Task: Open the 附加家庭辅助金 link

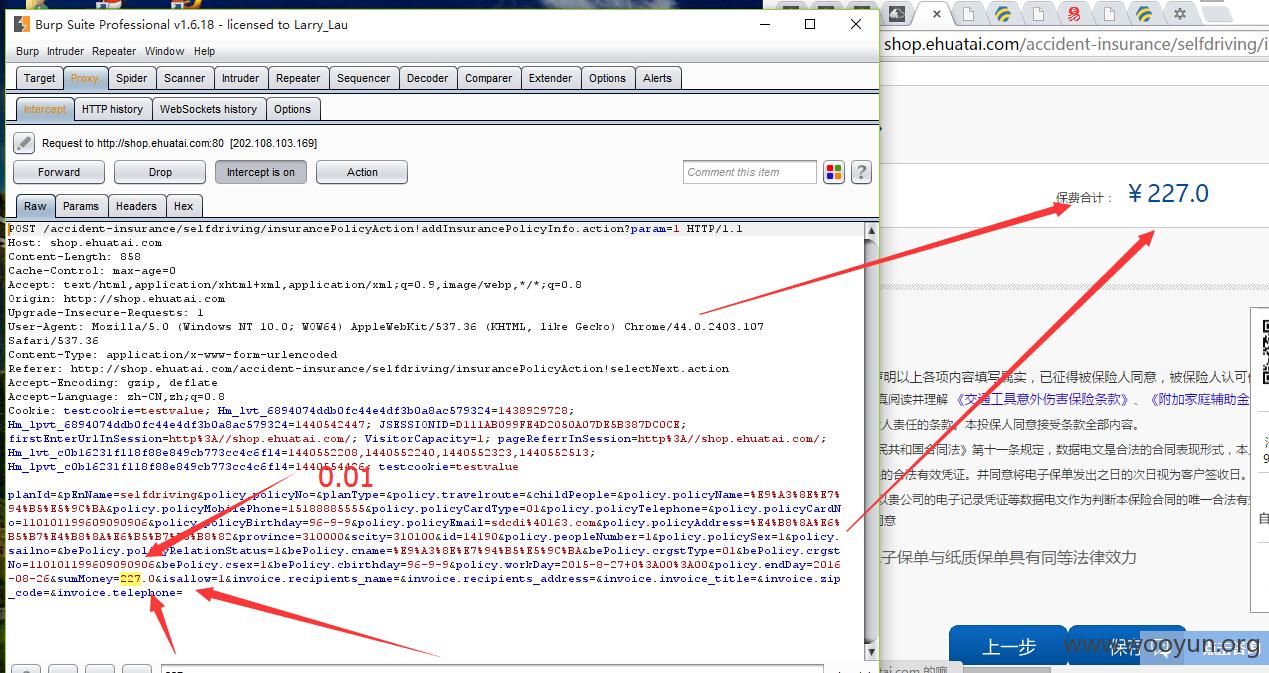Action: click(x=1200, y=399)
